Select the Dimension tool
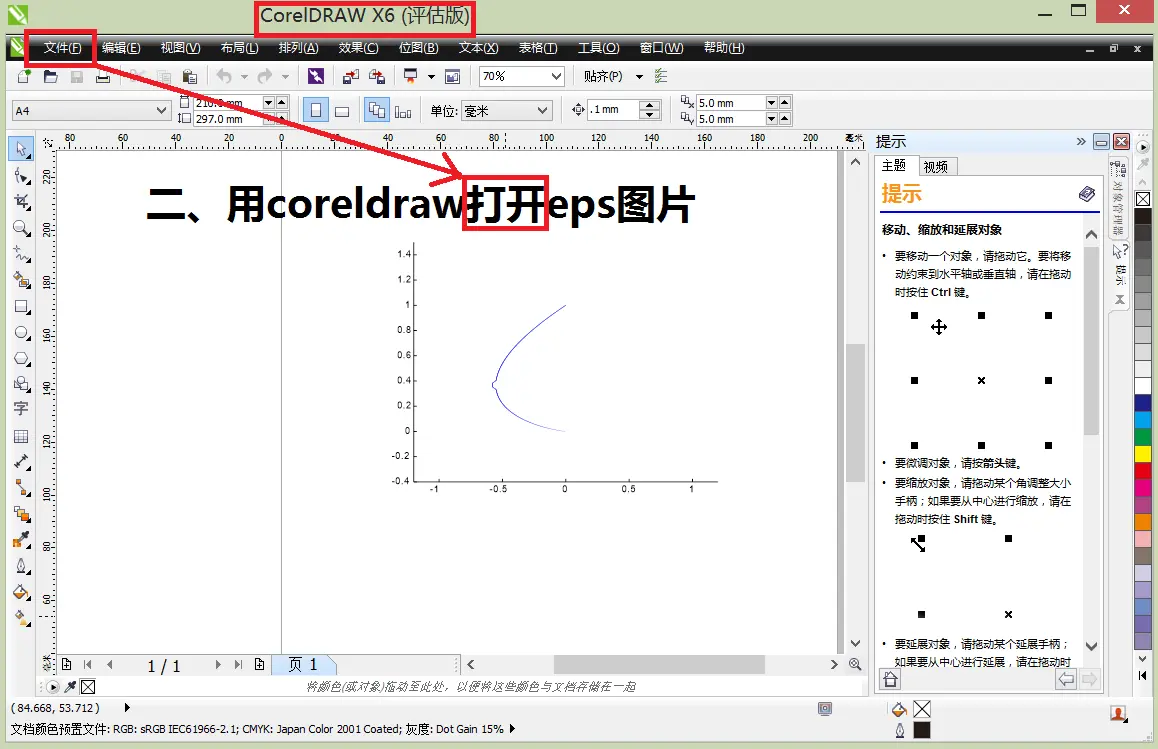 [21, 462]
